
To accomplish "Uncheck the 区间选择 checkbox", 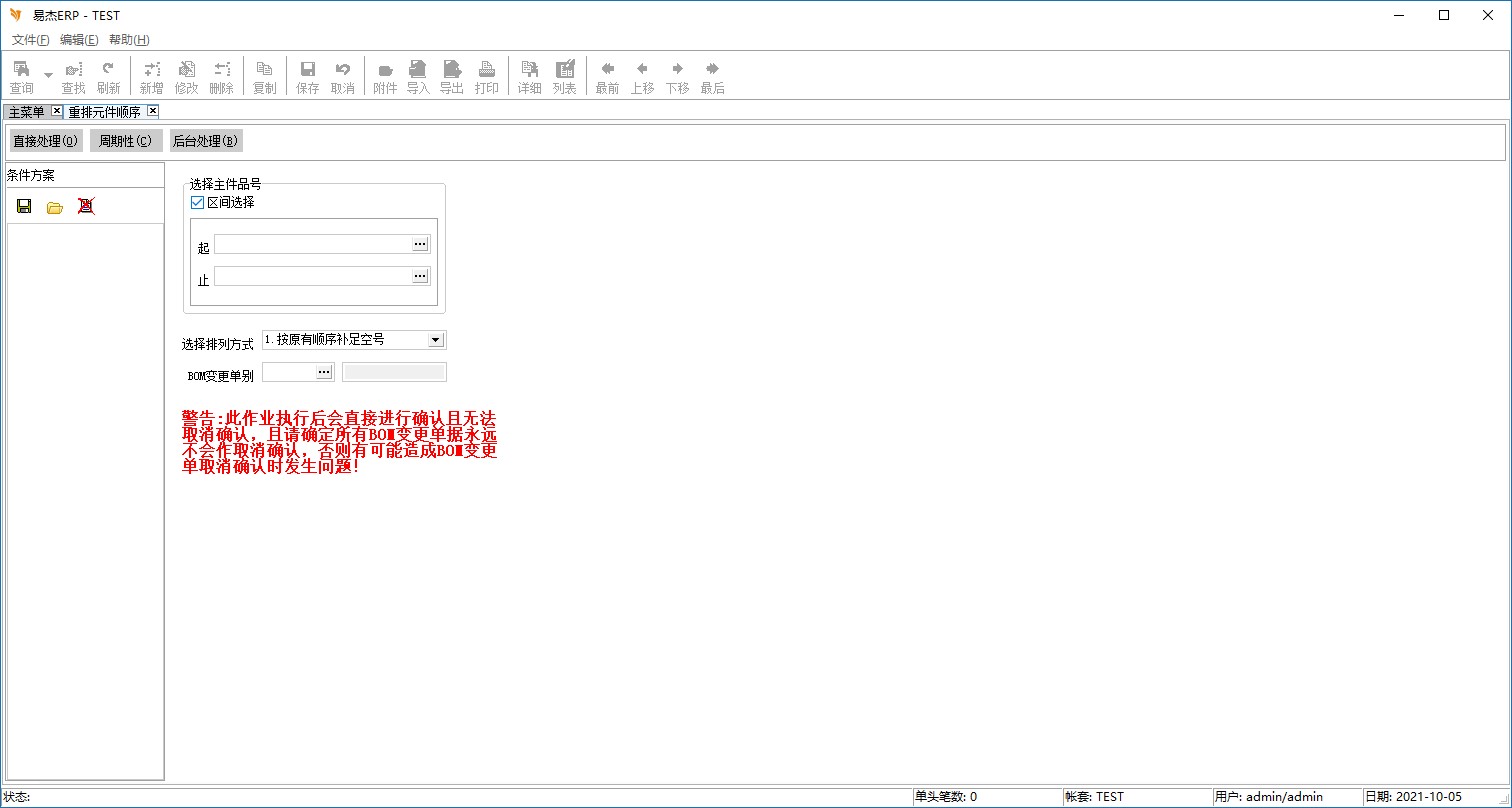I will point(197,202).
